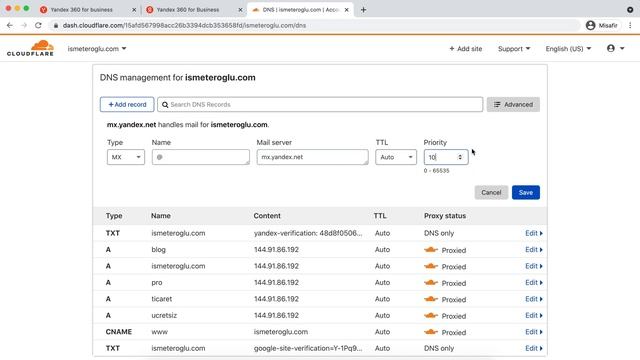Screen dimensions: 640x360
Task: Close the DNS Cloudflare tab
Action: [x=347, y=9]
